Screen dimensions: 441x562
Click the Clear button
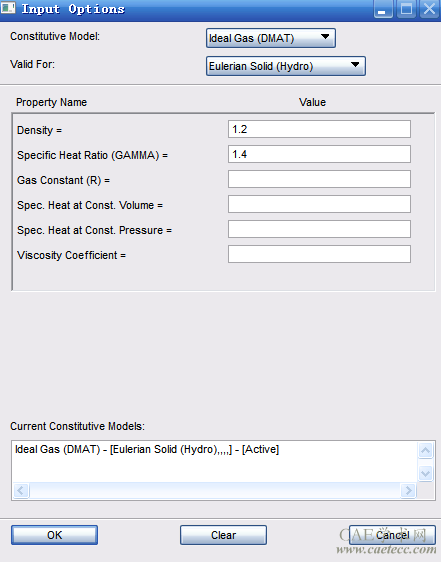223,535
